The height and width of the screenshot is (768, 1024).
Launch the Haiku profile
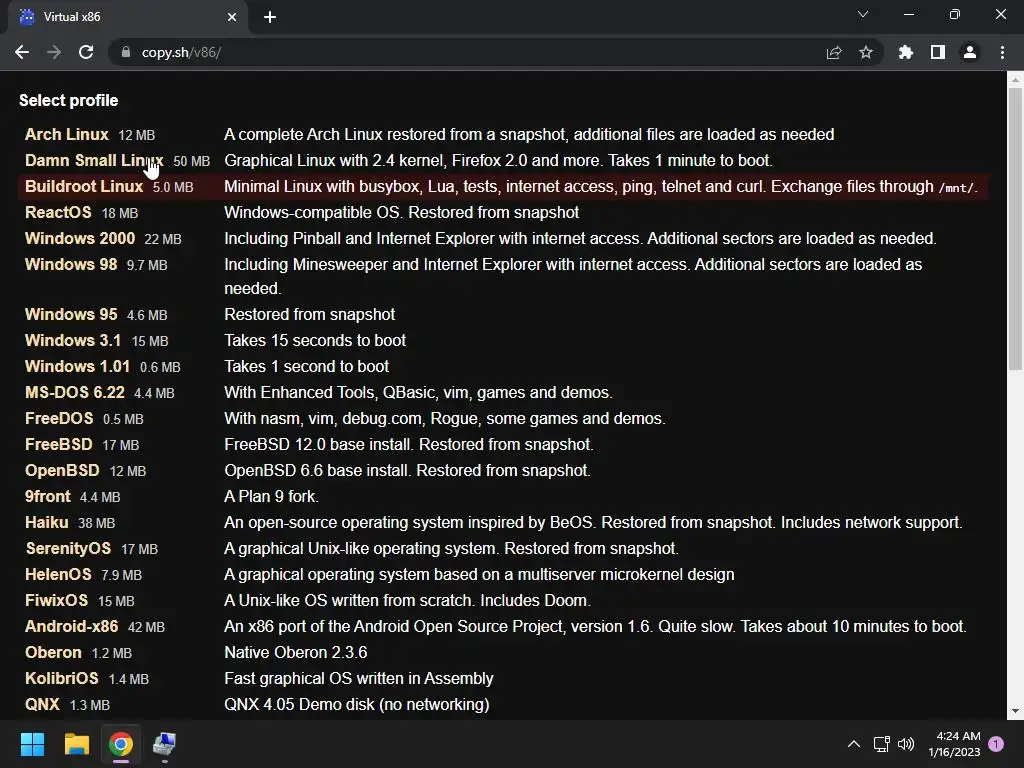tap(46, 523)
